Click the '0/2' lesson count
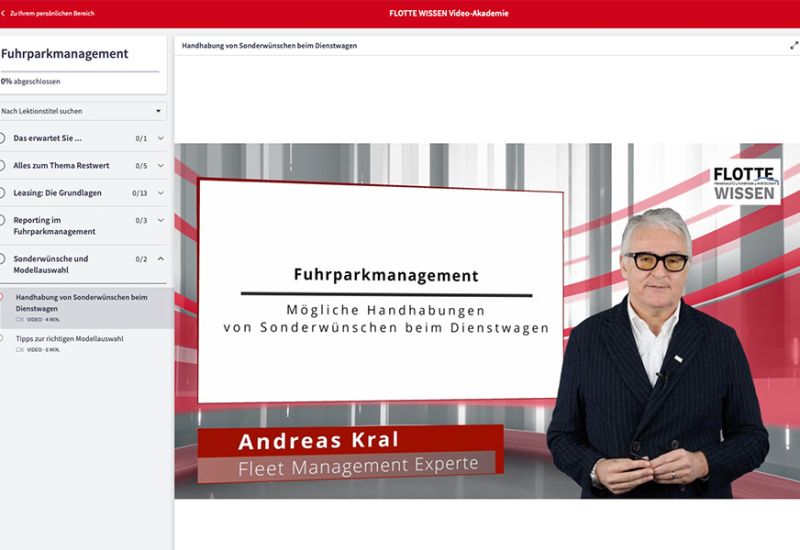800x550 pixels. click(x=141, y=259)
